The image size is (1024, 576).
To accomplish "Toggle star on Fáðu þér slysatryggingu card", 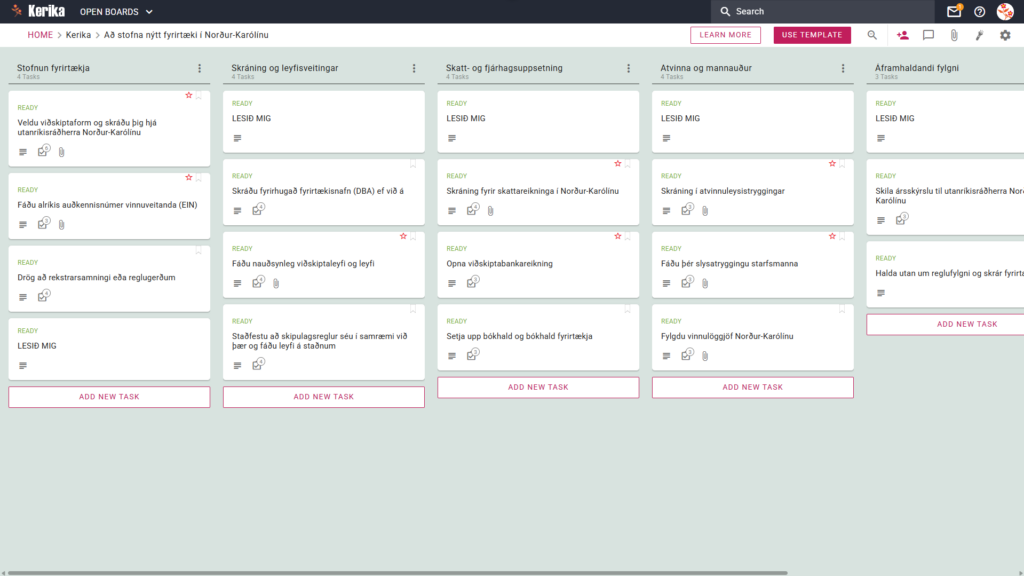I will [832, 236].
